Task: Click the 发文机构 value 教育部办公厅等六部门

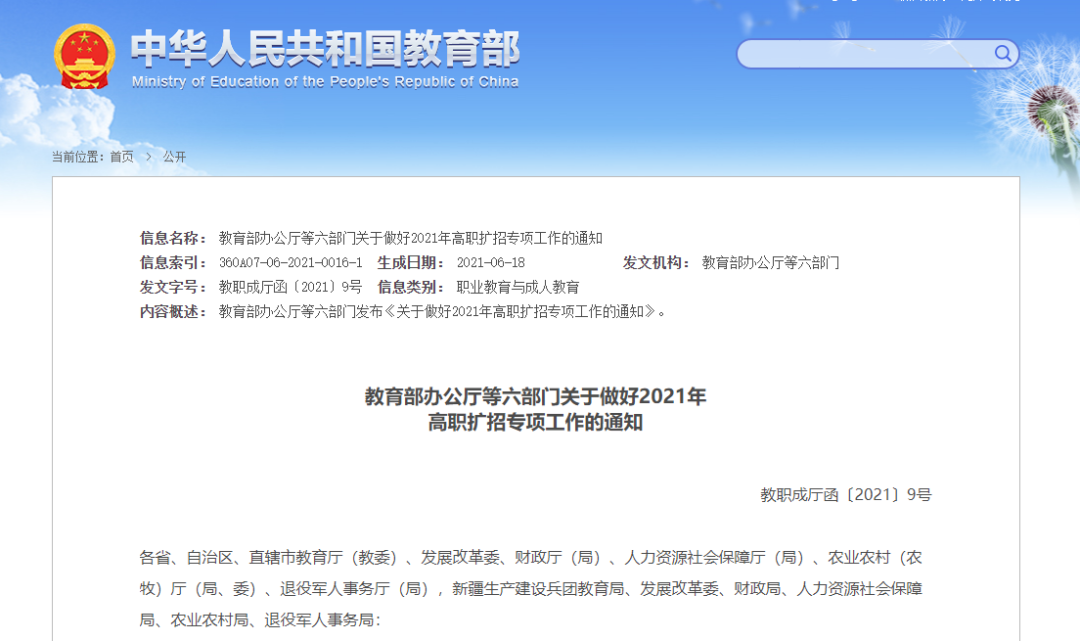Action: tap(770, 263)
